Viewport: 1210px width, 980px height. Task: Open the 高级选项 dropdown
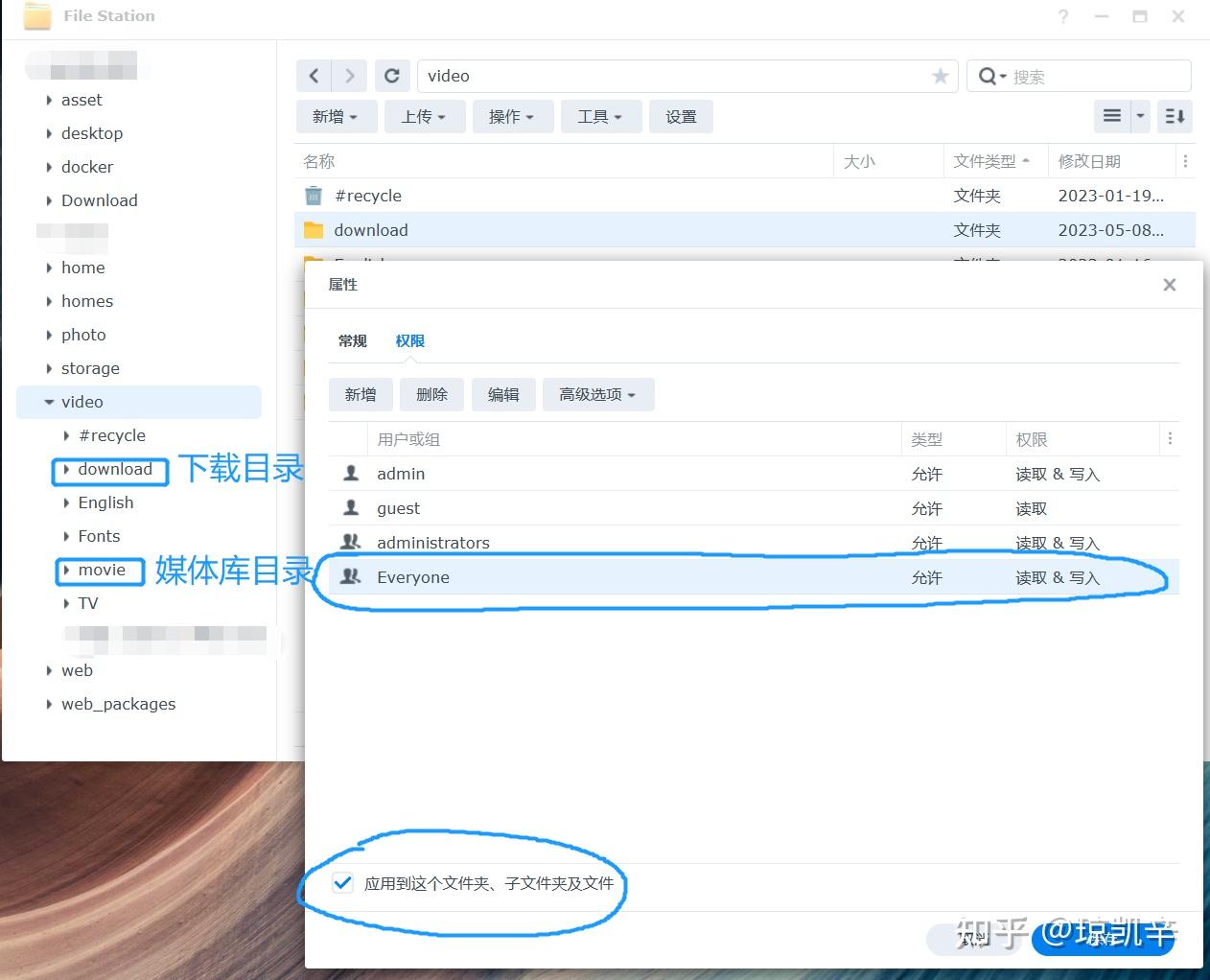click(598, 394)
